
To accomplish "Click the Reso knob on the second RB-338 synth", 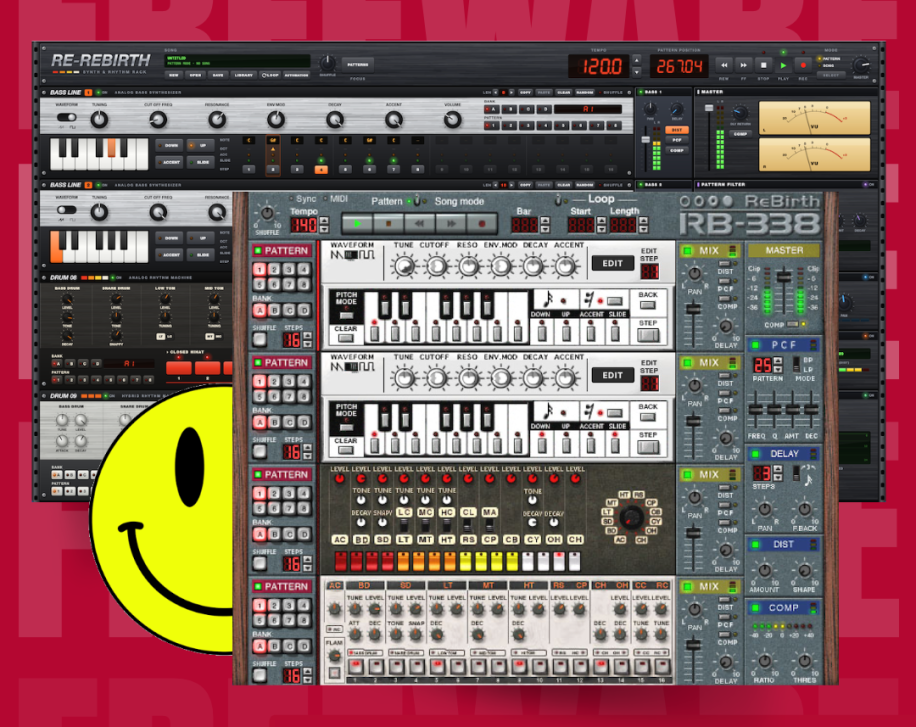I will [x=468, y=378].
